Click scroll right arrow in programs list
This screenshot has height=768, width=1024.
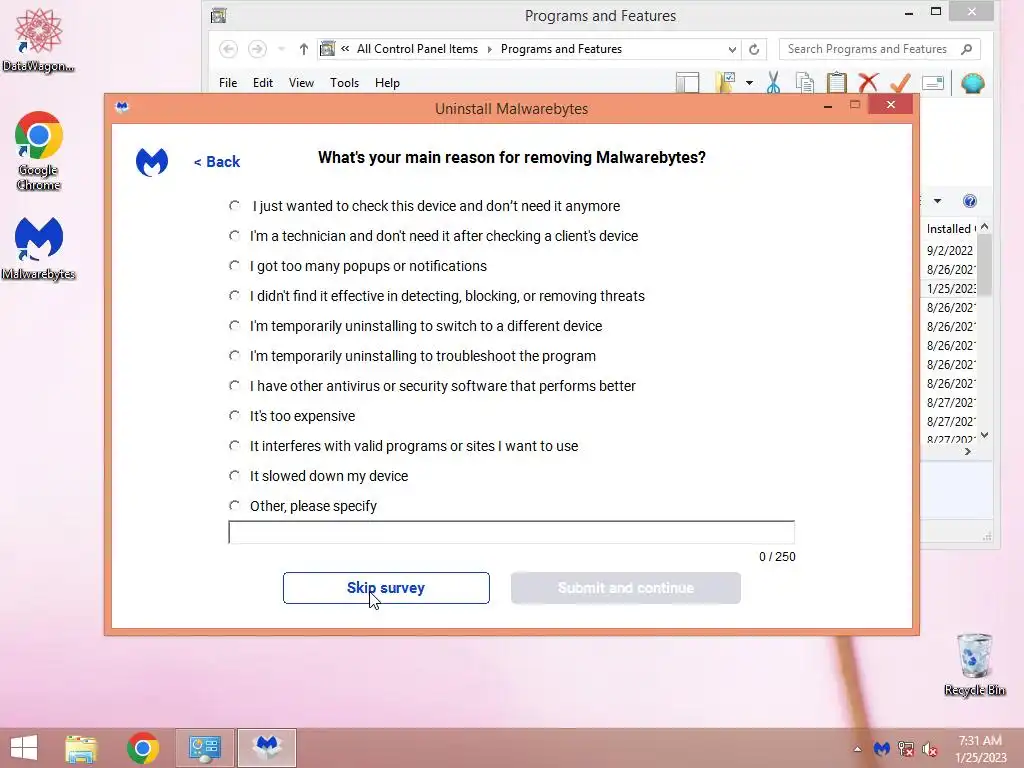pyautogui.click(x=968, y=451)
